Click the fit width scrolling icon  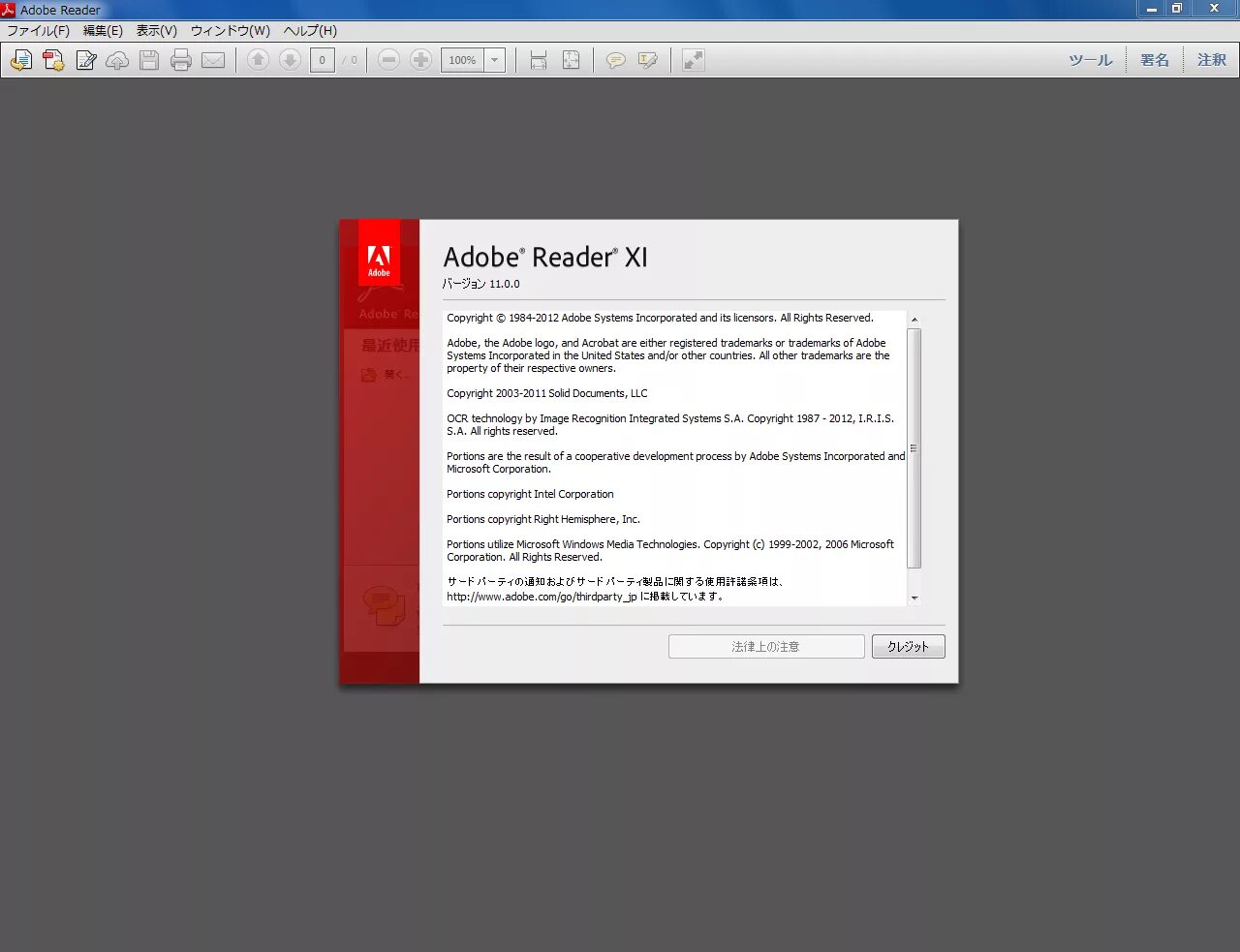pyautogui.click(x=539, y=60)
